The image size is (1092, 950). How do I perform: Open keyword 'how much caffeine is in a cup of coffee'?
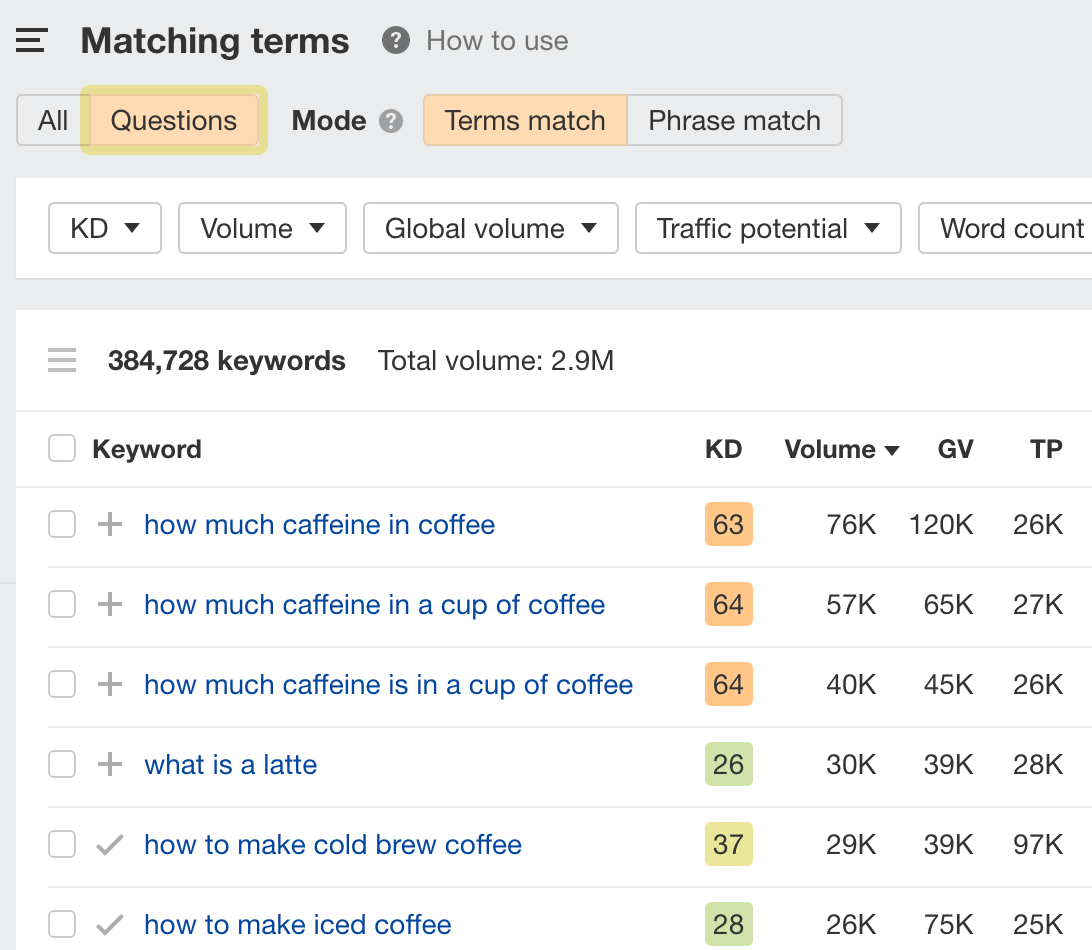click(x=388, y=685)
